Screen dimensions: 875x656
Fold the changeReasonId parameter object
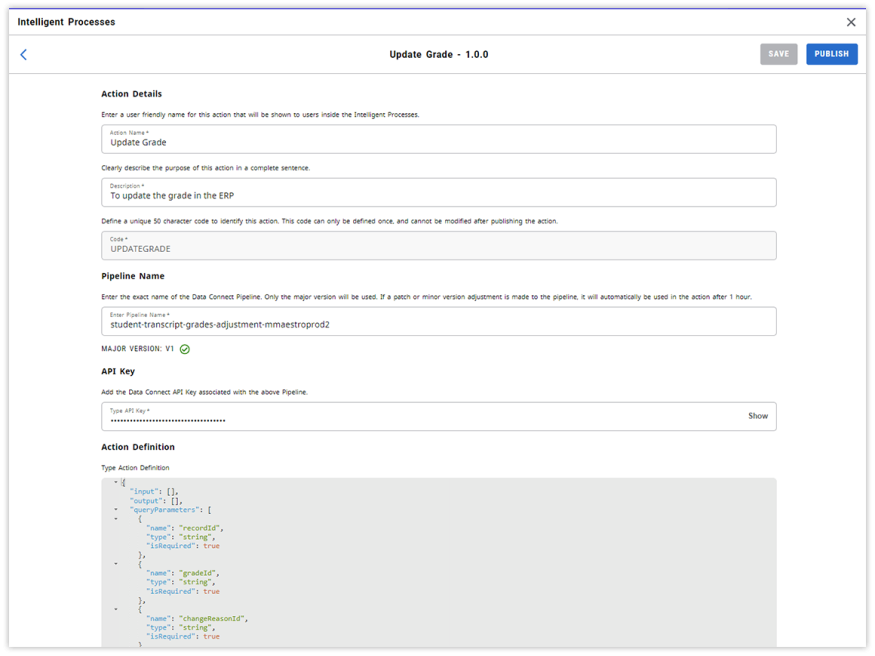(x=116, y=609)
